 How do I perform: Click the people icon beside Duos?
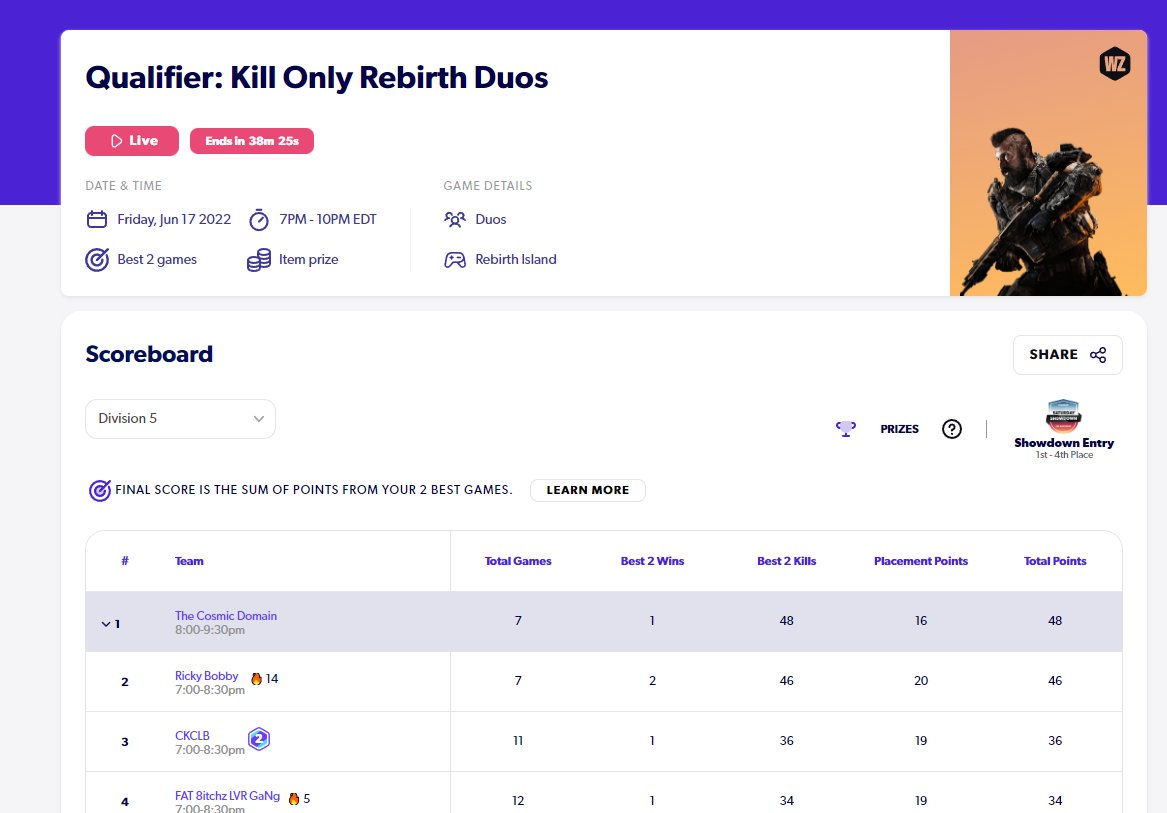point(455,219)
